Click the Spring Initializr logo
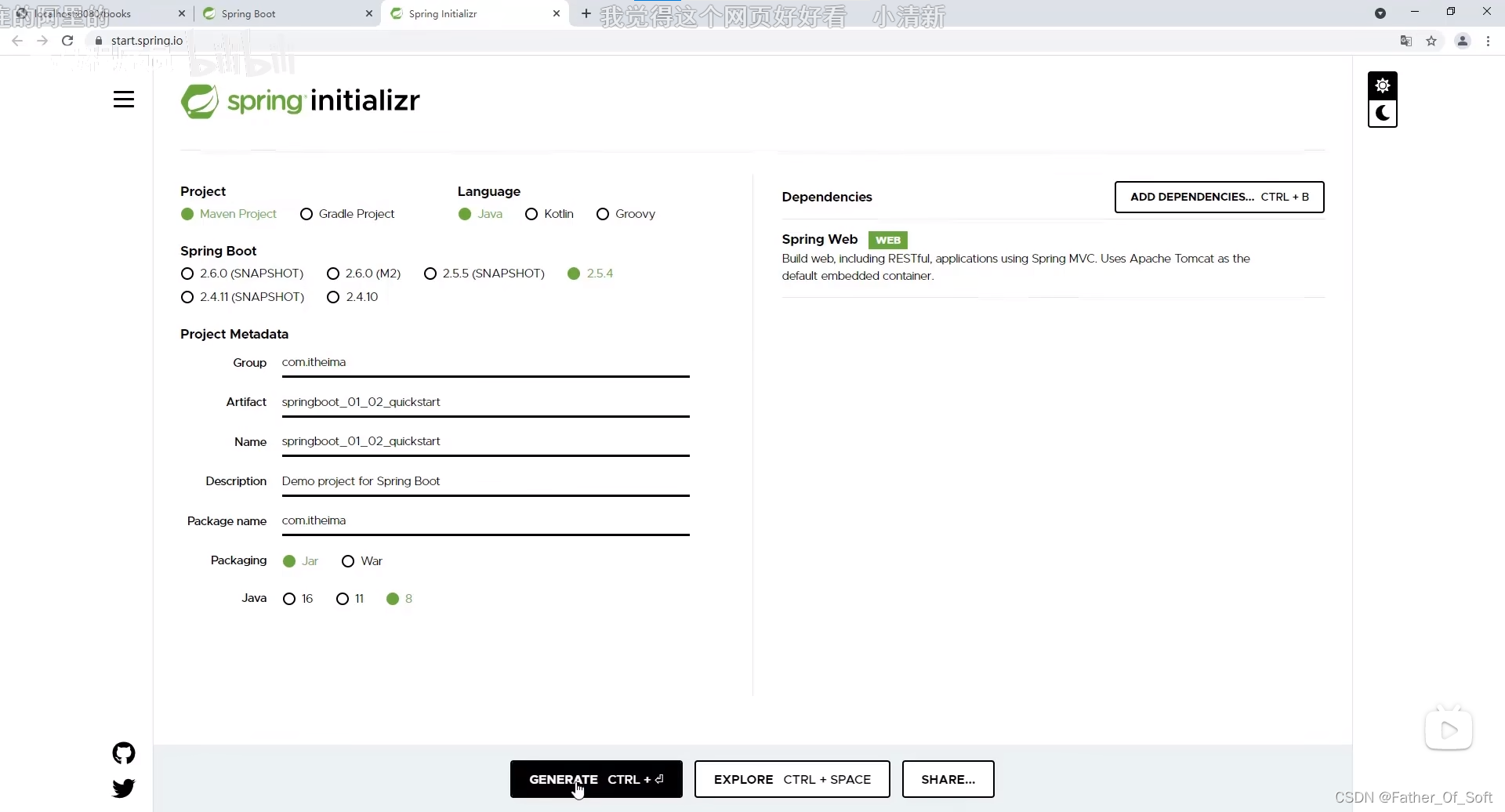Screen dimensions: 1505x812 click(x=300, y=101)
